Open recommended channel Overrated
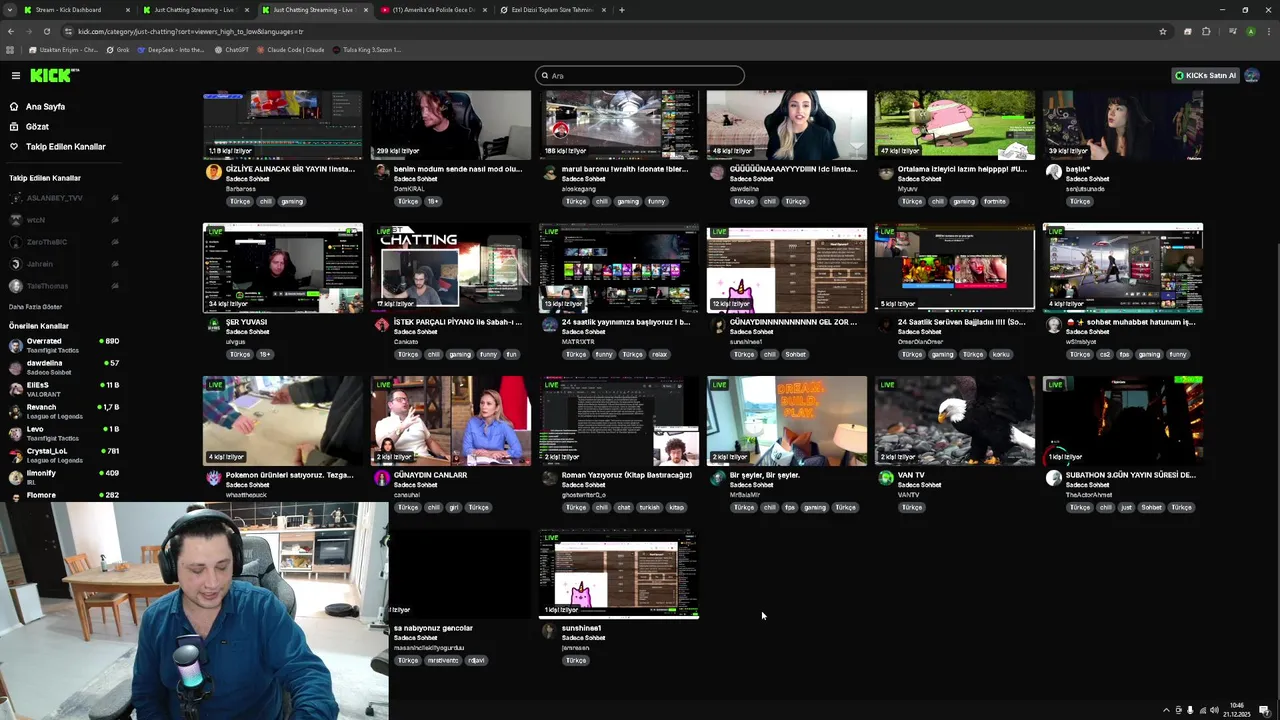 pos(64,345)
